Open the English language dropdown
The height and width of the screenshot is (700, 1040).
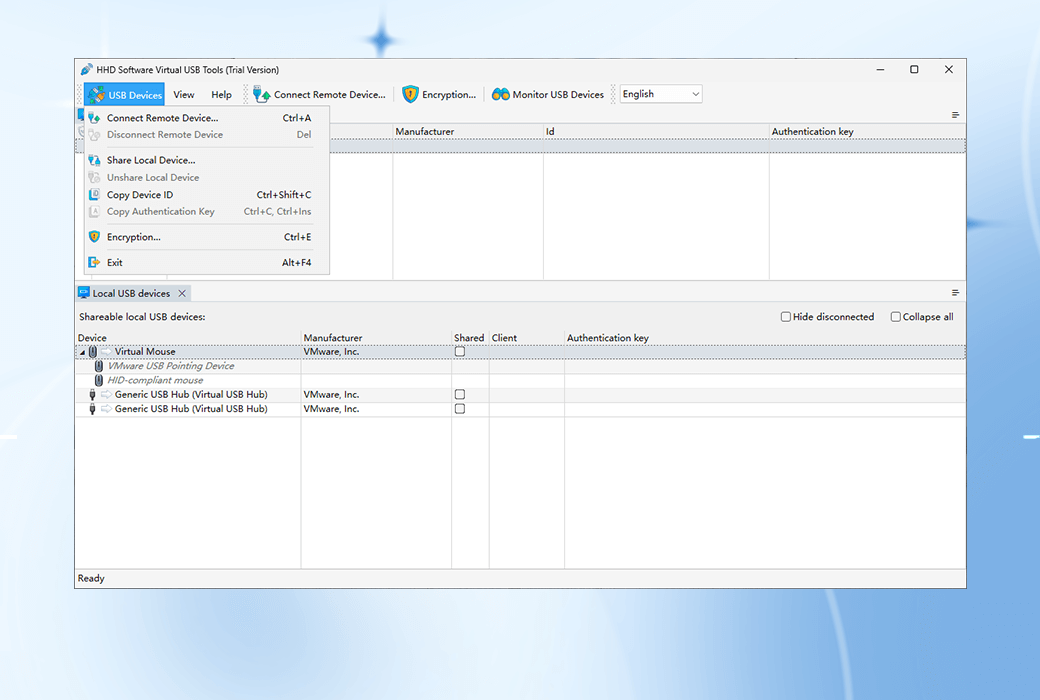click(695, 93)
